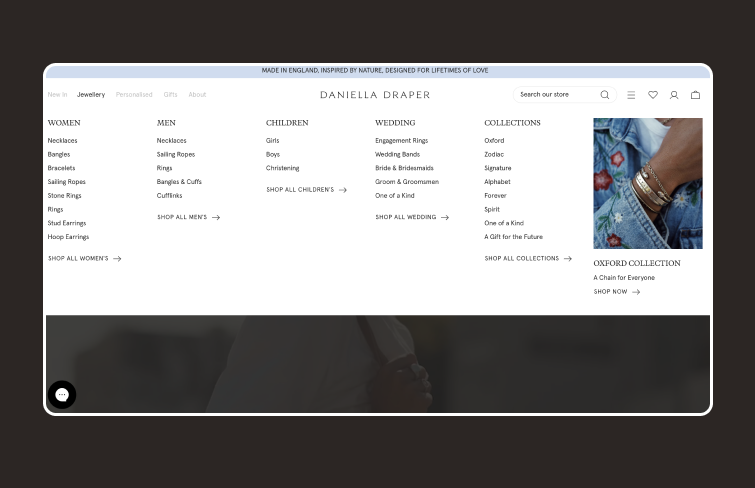Open the Cufflinks link

[169, 196]
